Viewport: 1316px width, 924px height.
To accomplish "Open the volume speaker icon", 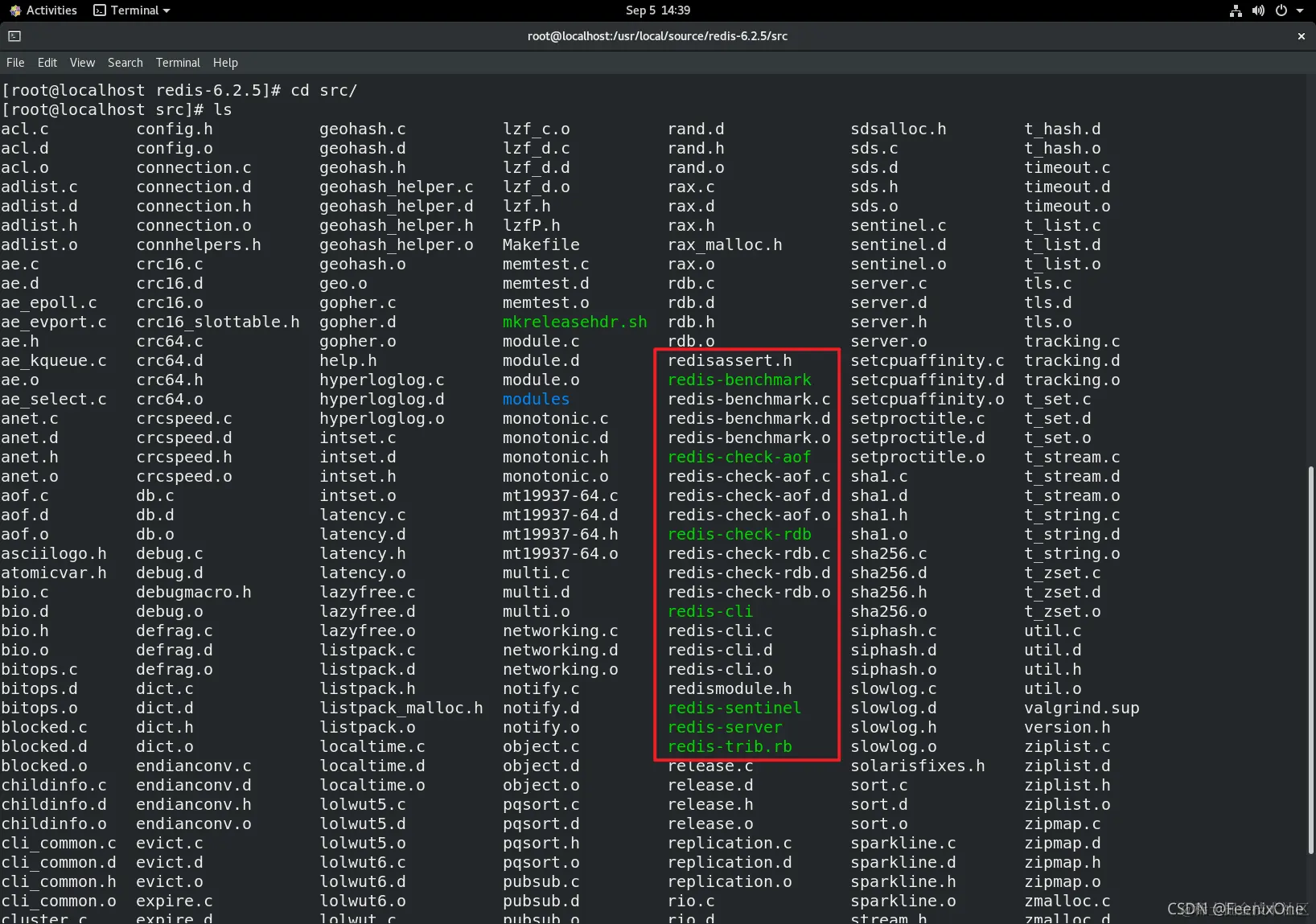I will point(1258,10).
